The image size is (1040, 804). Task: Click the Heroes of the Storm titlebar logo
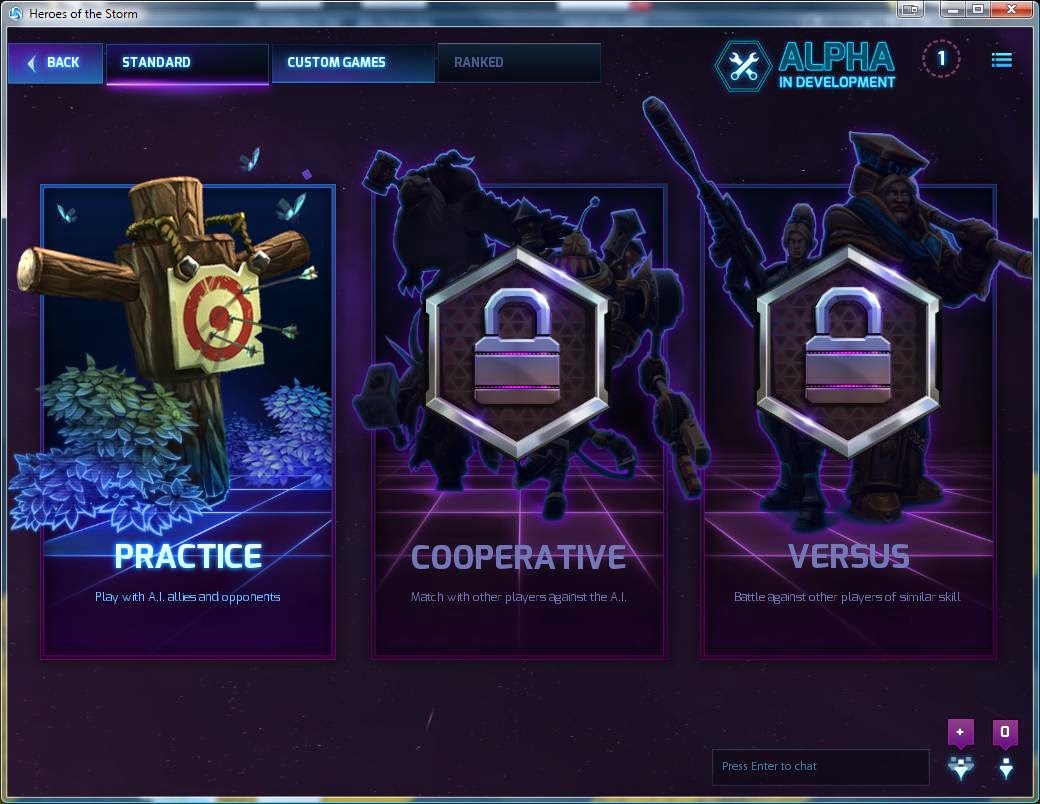click(x=15, y=13)
